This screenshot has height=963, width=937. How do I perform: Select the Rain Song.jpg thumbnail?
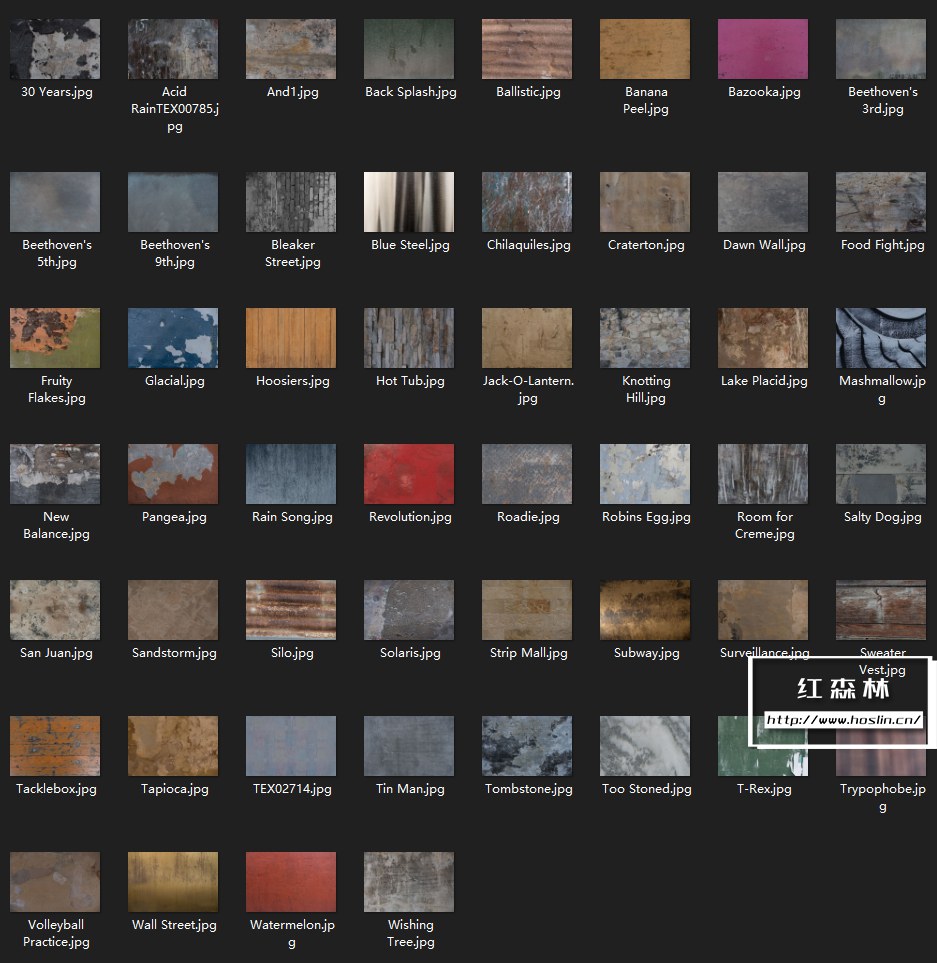(290, 474)
